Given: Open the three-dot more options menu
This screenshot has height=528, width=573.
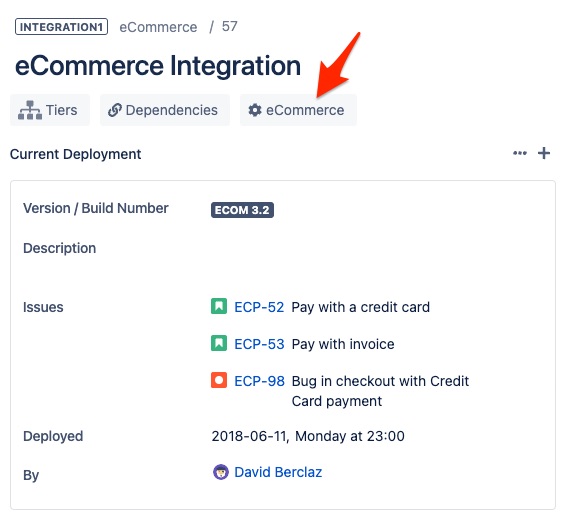Looking at the screenshot, I should (520, 153).
